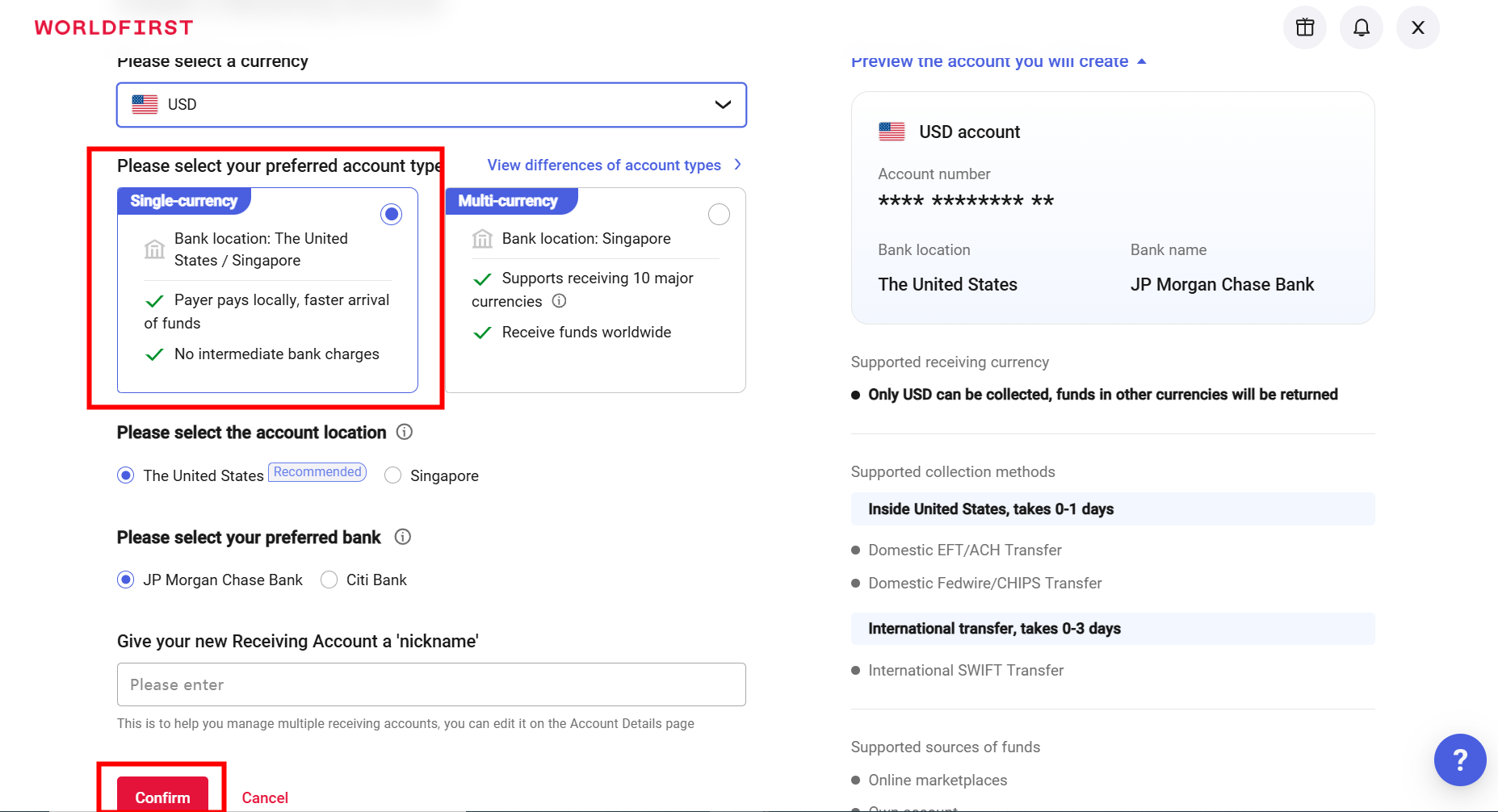The image size is (1498, 812).
Task: Show info on 10 major currencies
Action: 559,301
